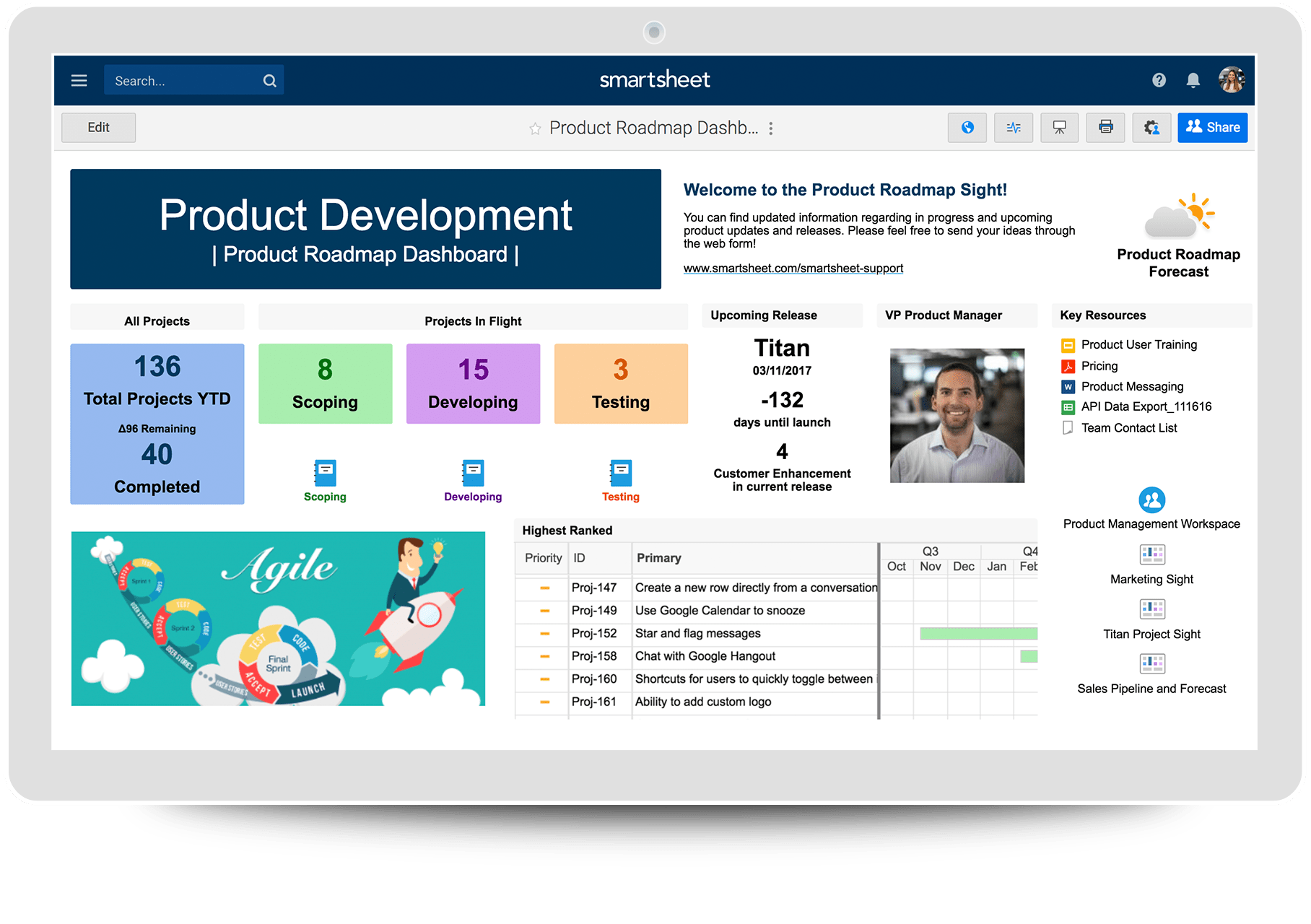This screenshot has width=1311, height=924.
Task: Click the globe publish icon
Action: (x=967, y=128)
